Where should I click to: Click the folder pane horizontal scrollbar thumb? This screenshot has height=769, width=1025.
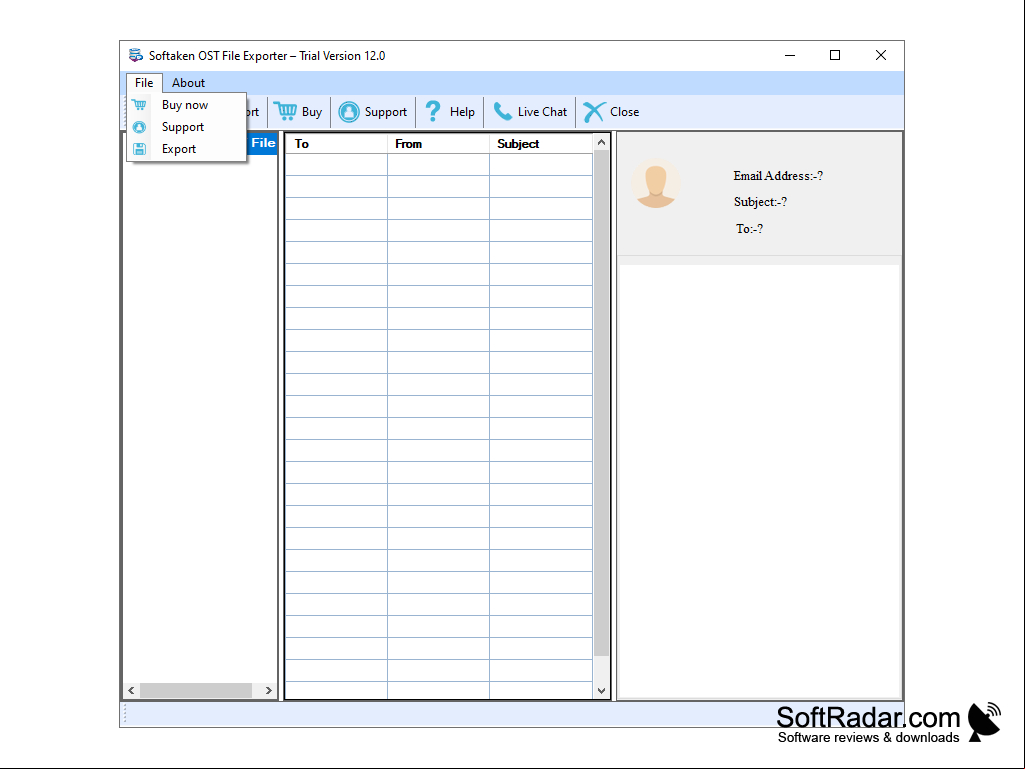[196, 691]
